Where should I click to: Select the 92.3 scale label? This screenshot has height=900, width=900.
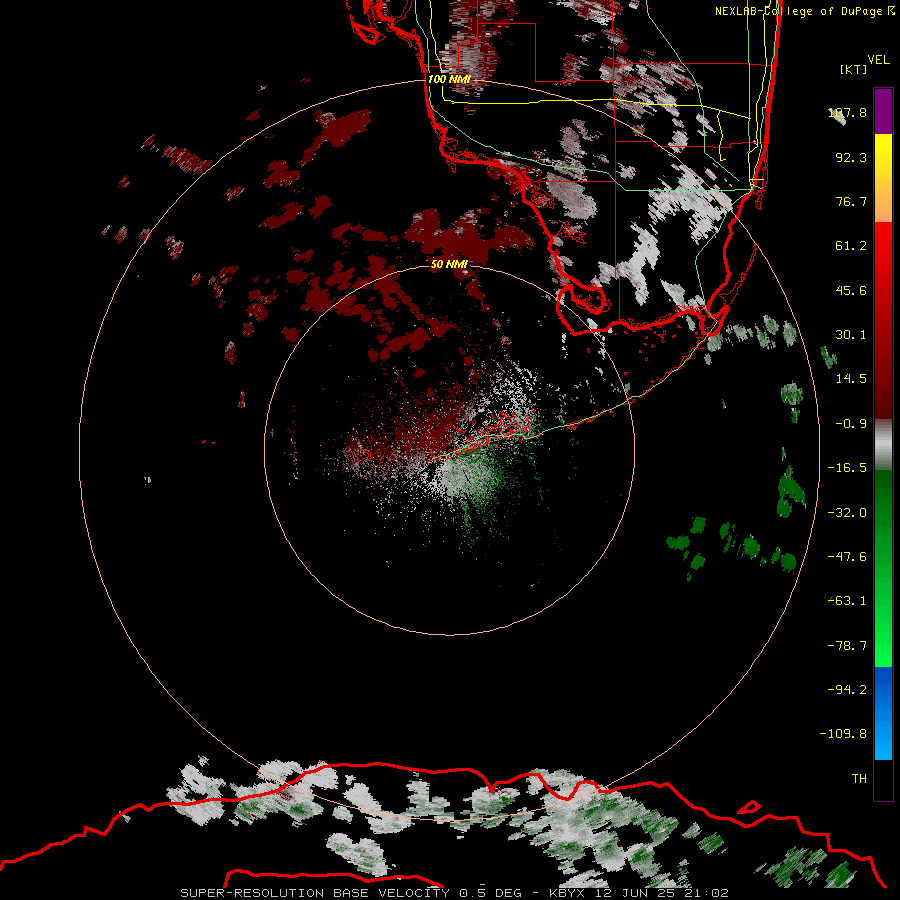tap(851, 157)
